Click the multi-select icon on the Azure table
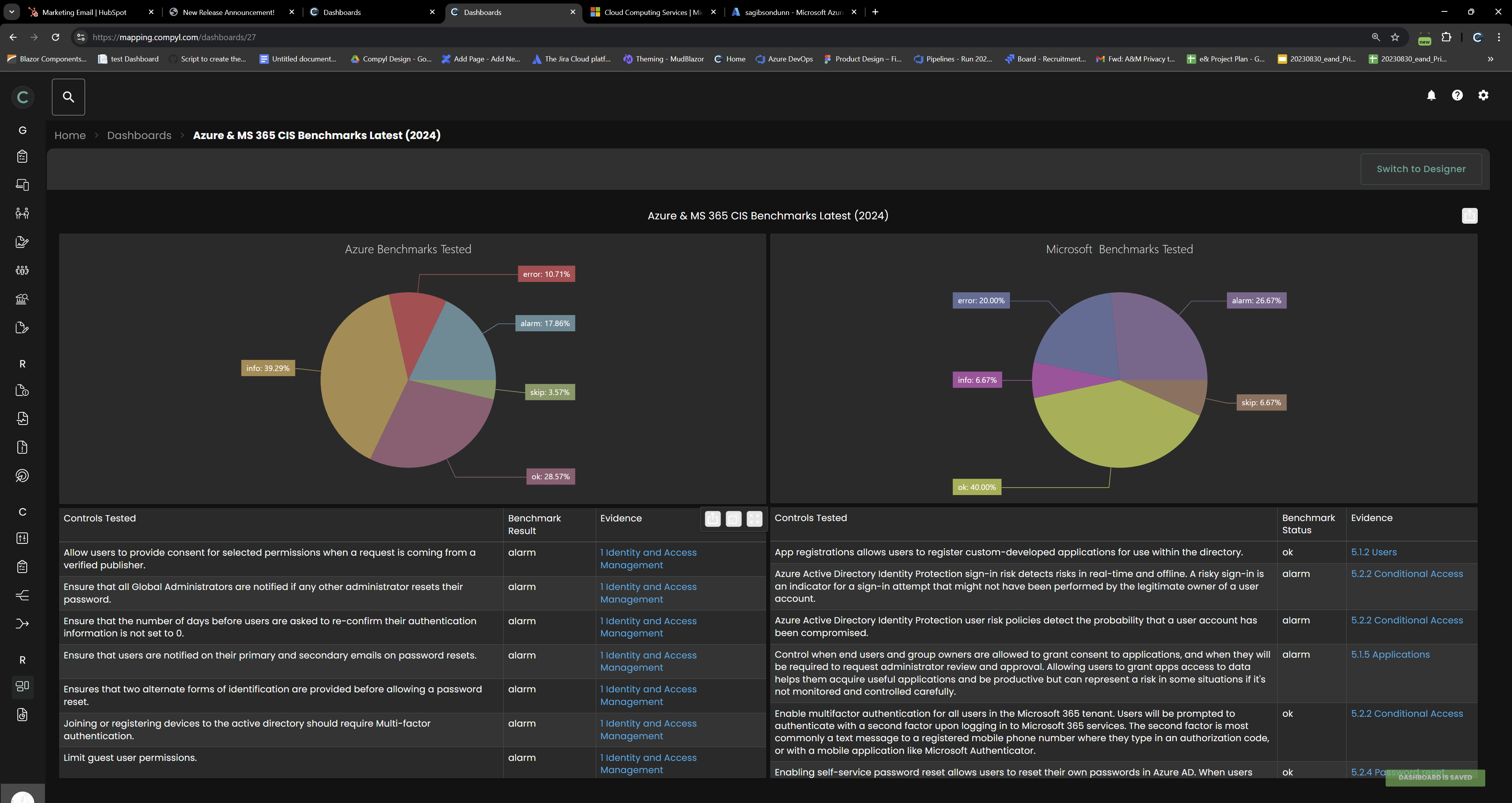The image size is (1512, 803). (x=734, y=519)
